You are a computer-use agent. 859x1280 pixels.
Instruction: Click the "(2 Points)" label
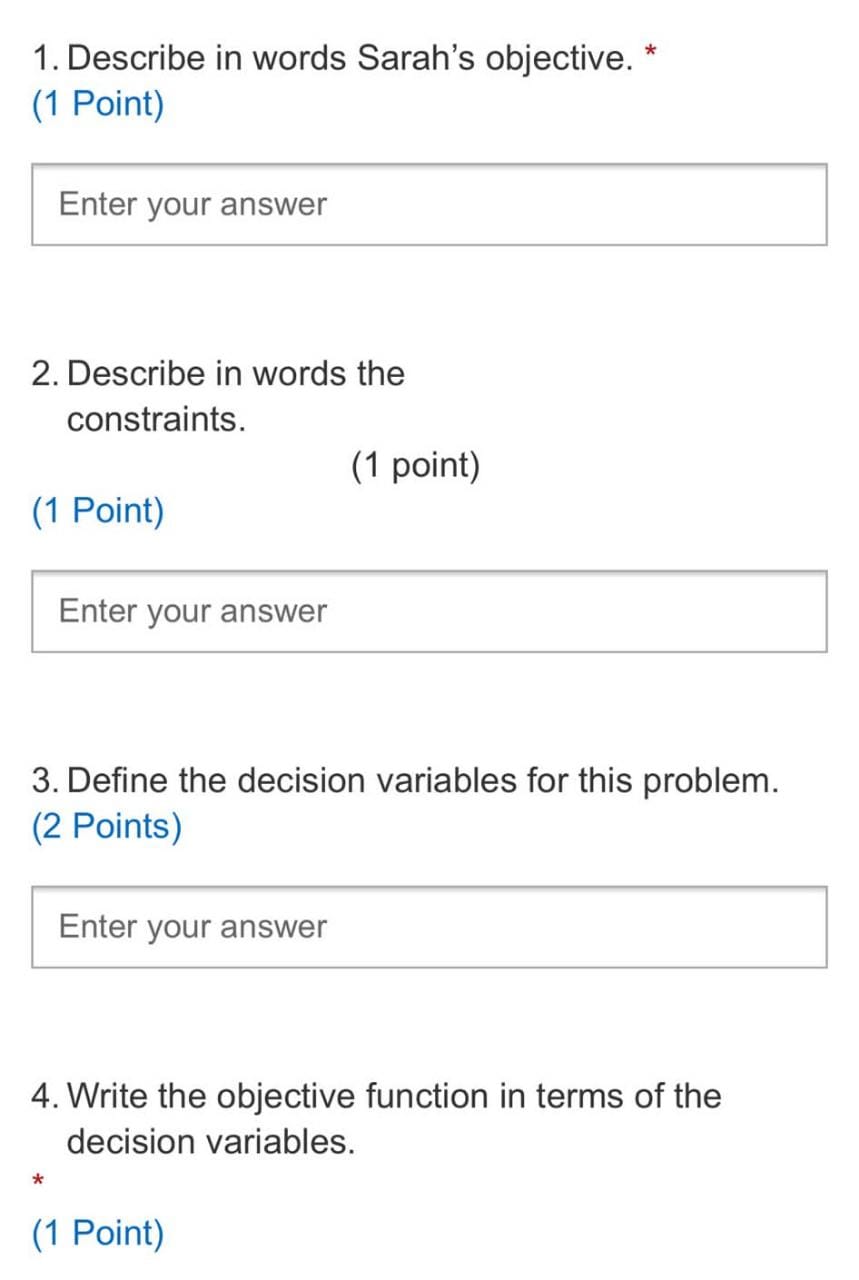107,826
